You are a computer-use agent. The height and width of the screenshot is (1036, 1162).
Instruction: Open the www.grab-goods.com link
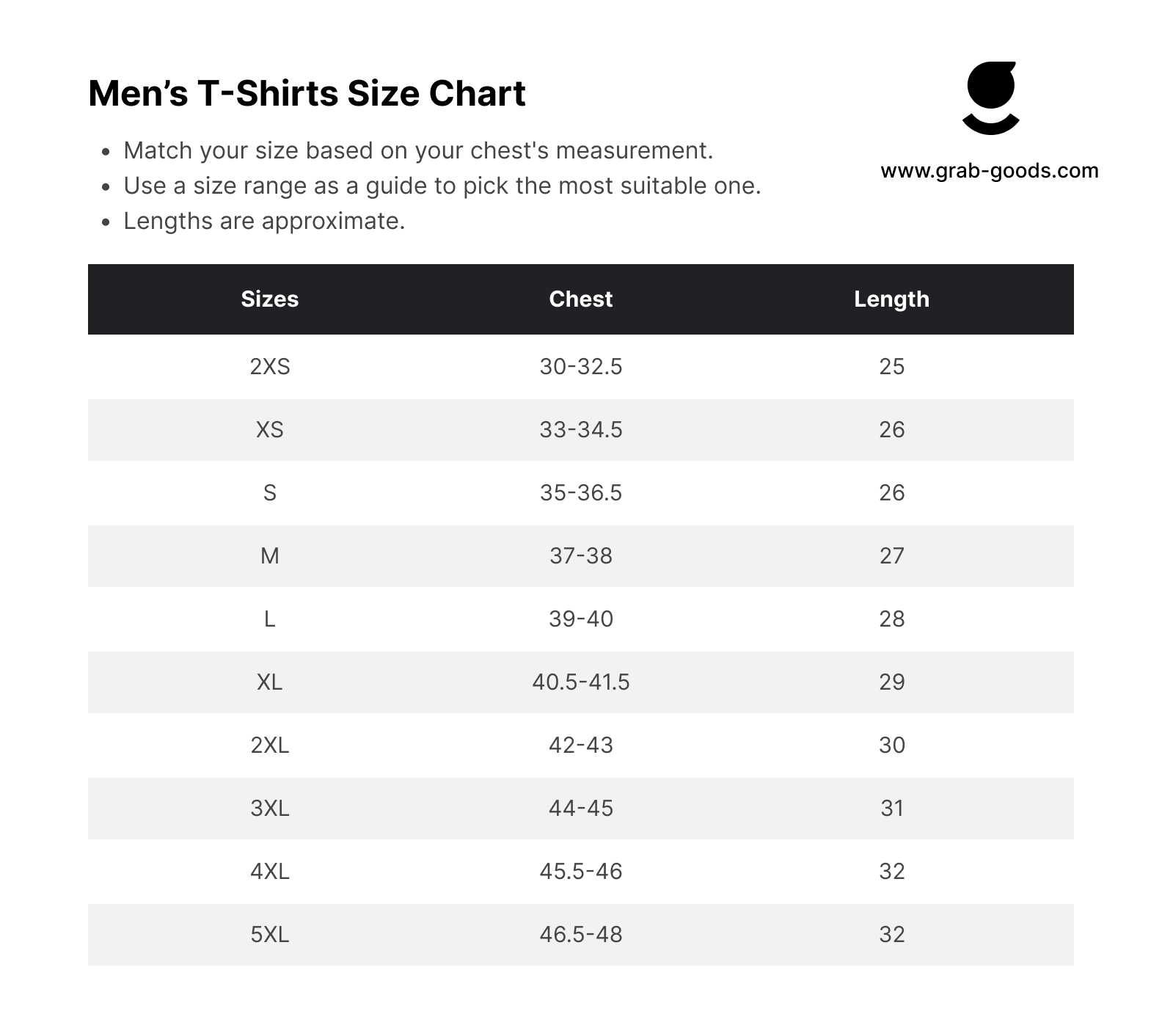[990, 171]
